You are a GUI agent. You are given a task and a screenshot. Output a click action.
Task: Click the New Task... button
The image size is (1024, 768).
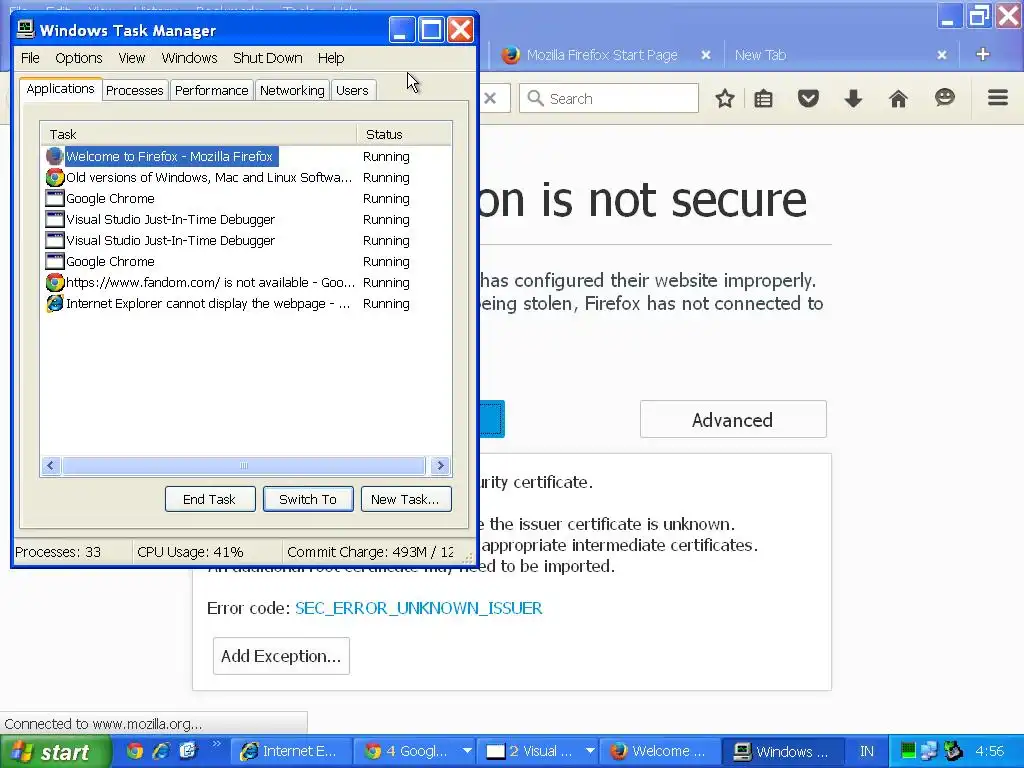[406, 500]
